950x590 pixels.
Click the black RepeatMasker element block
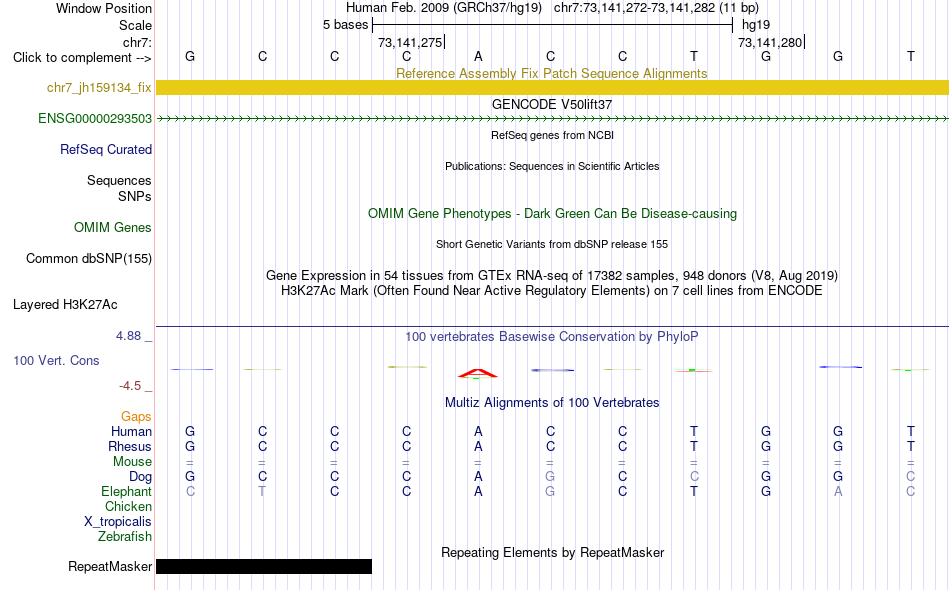264,566
